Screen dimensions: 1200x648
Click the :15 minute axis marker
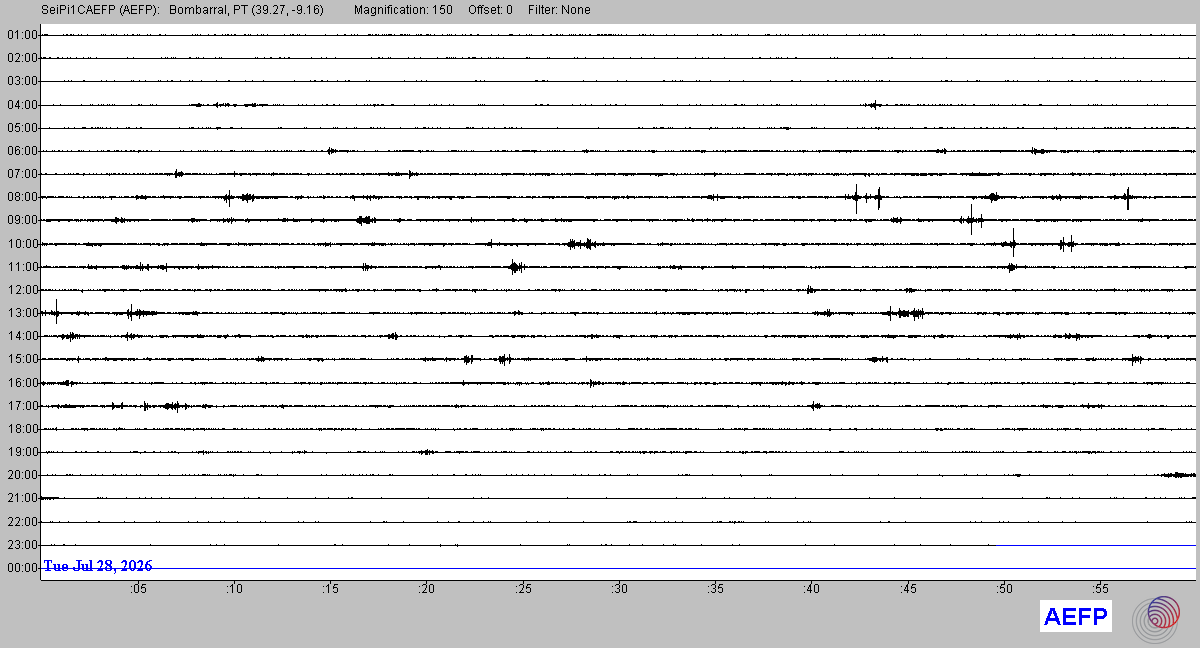coord(330,589)
